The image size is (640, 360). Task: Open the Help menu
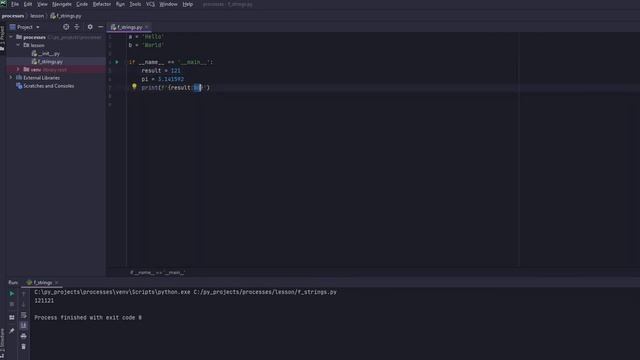pos(188,4)
